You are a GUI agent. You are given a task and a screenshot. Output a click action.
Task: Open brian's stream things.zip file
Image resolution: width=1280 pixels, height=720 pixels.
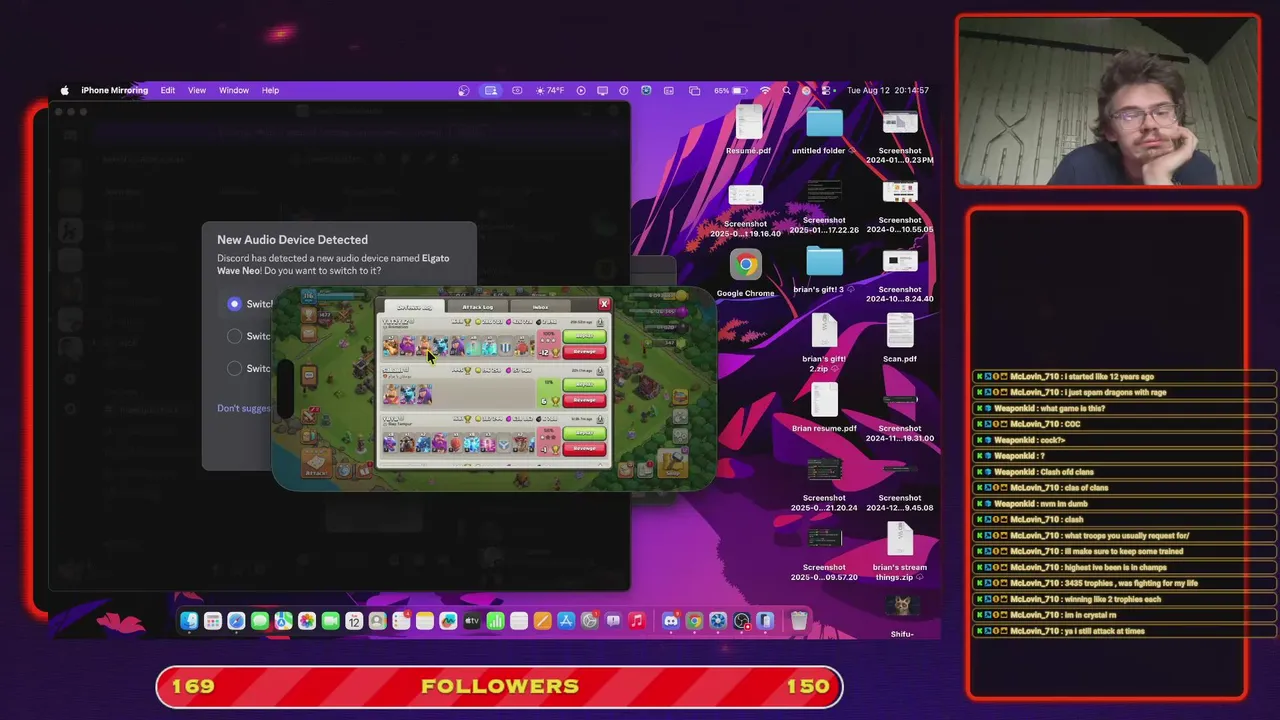(900, 551)
